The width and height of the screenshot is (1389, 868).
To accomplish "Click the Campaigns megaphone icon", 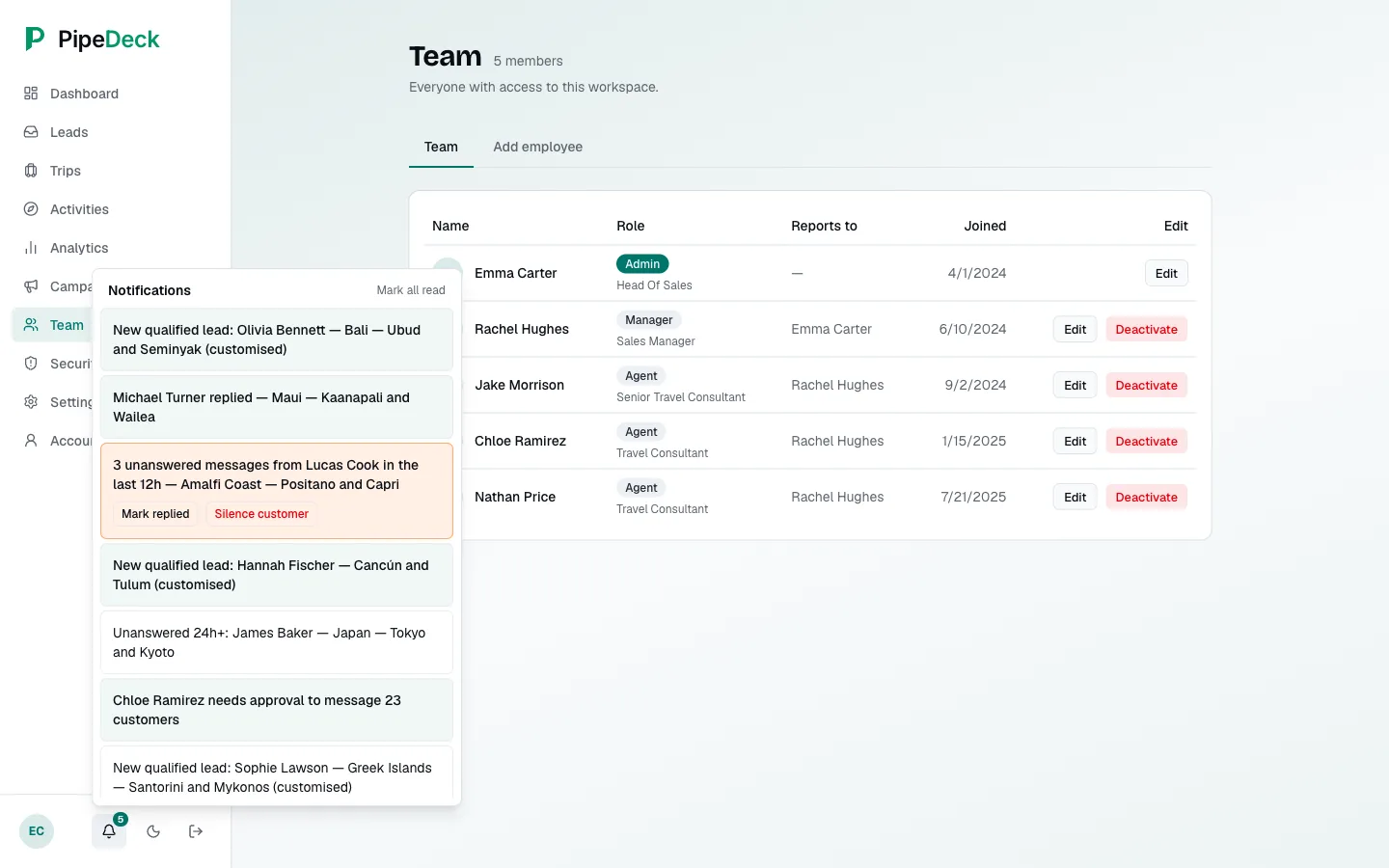I will point(31,286).
